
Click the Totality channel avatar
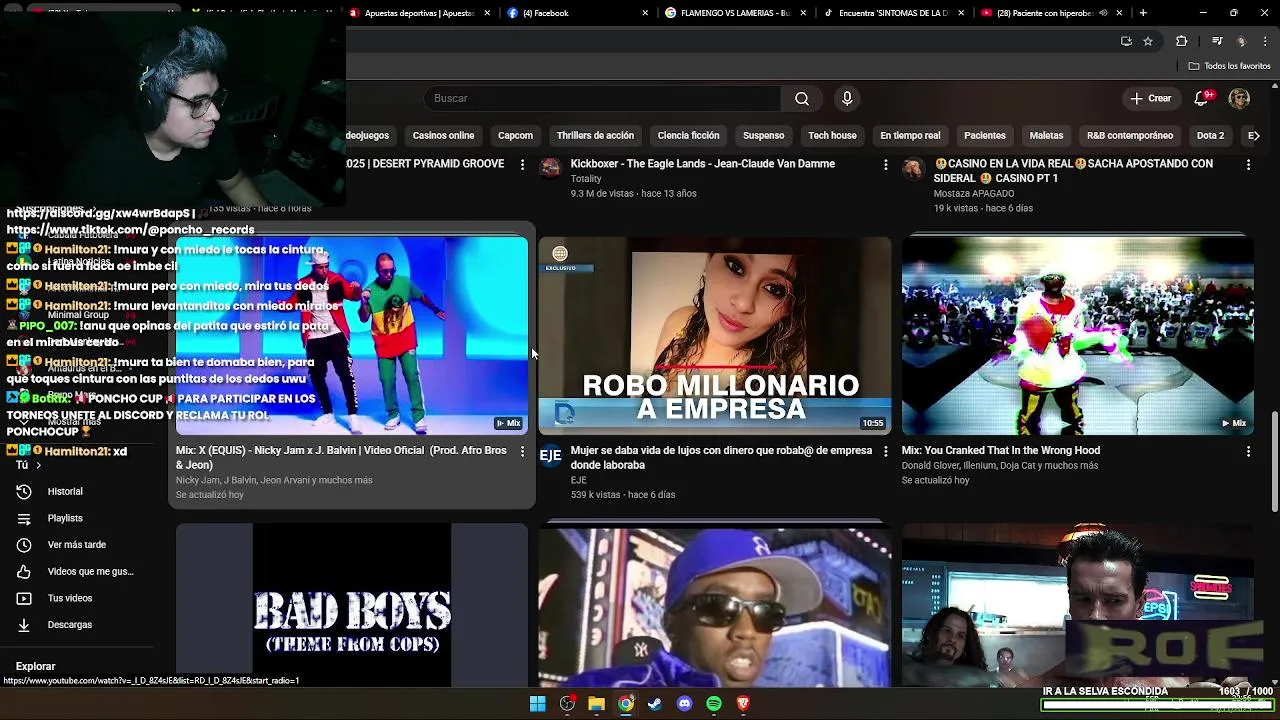coord(550,168)
